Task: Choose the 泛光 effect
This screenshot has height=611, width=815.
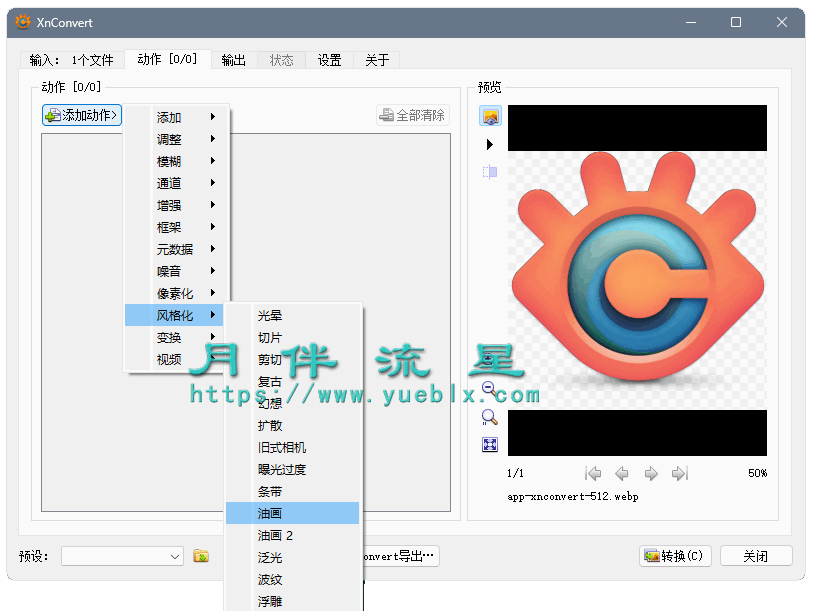Action: pyautogui.click(x=293, y=557)
